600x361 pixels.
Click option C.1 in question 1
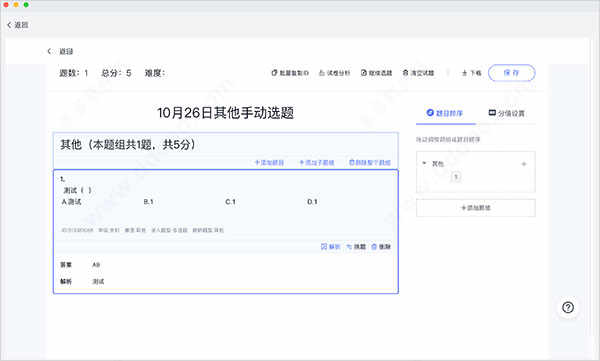tap(230, 202)
